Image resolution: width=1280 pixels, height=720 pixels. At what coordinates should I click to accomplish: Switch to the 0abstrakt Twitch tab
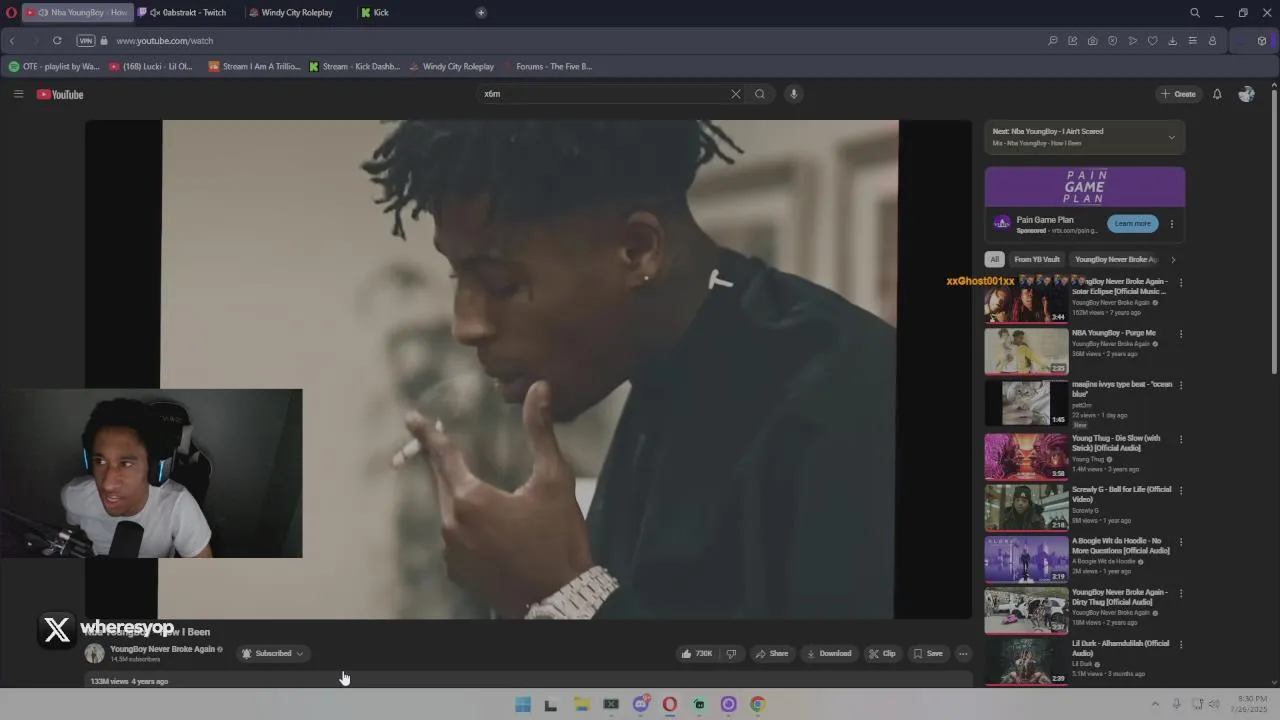188,13
